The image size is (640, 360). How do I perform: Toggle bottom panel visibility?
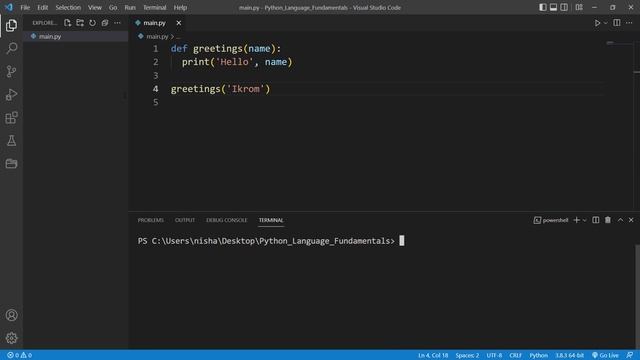point(553,7)
